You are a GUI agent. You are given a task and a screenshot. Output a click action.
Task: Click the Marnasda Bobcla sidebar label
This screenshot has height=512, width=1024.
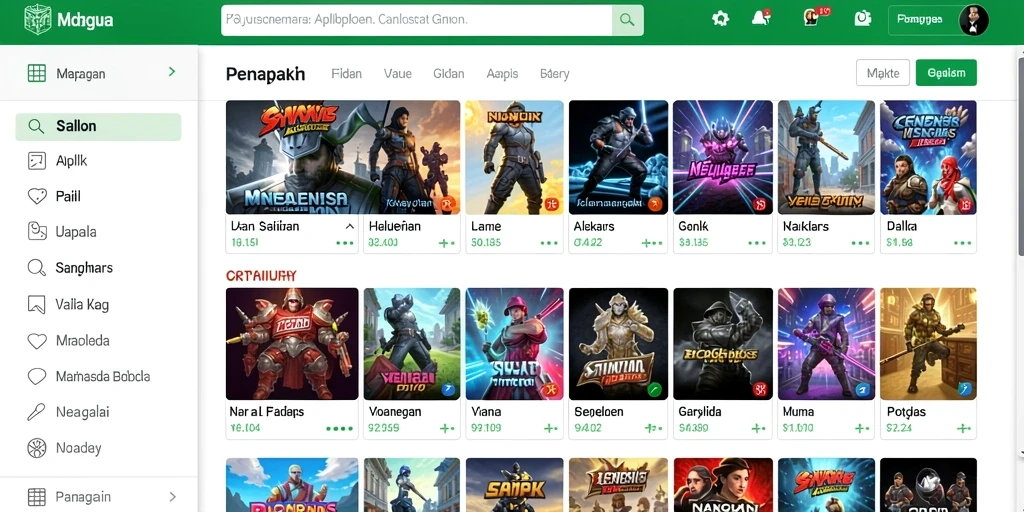(103, 377)
